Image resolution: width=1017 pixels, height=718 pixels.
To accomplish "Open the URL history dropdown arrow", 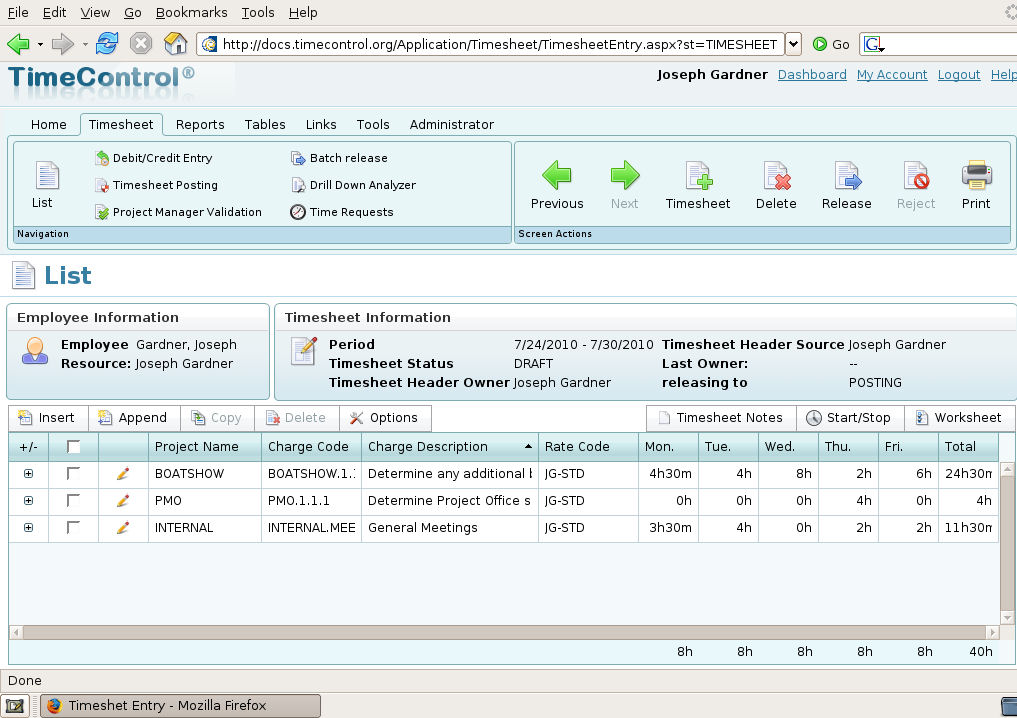I will click(793, 44).
